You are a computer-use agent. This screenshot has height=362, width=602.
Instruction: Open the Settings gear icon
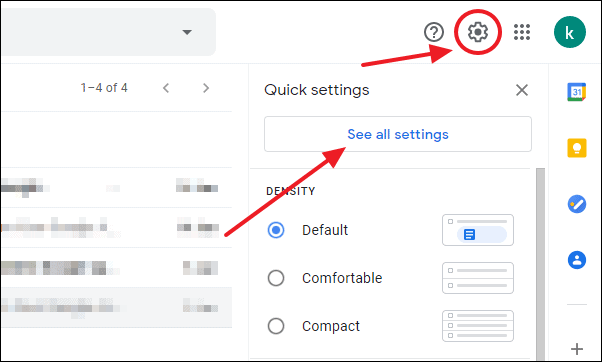[478, 32]
